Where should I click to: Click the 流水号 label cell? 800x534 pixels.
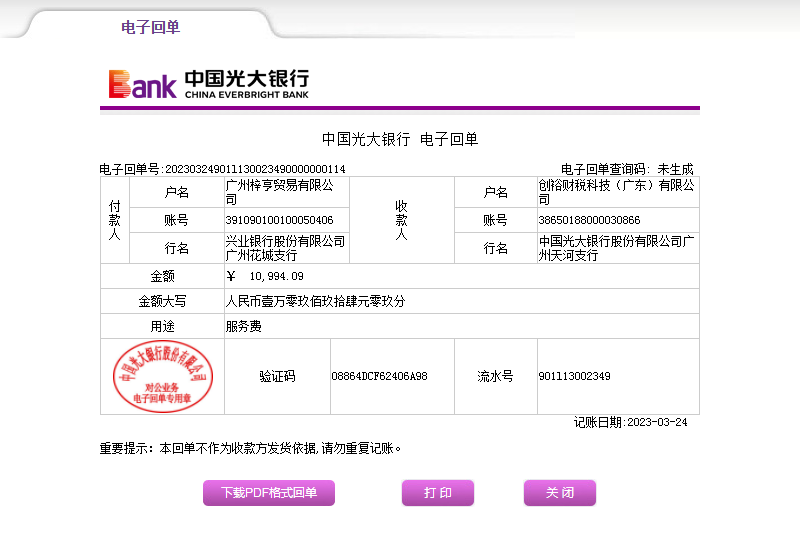click(495, 376)
